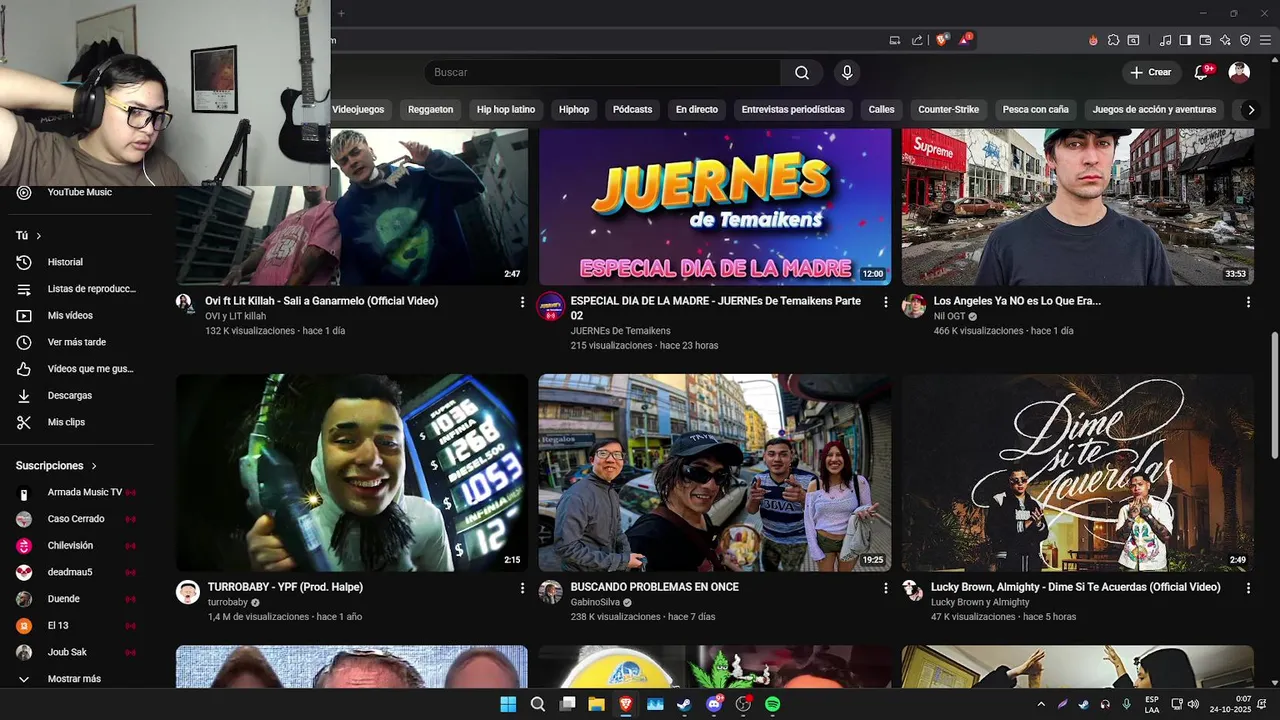Screen dimensions: 1280x720
Task: Open Videos que me gustan
Action: 77,369
